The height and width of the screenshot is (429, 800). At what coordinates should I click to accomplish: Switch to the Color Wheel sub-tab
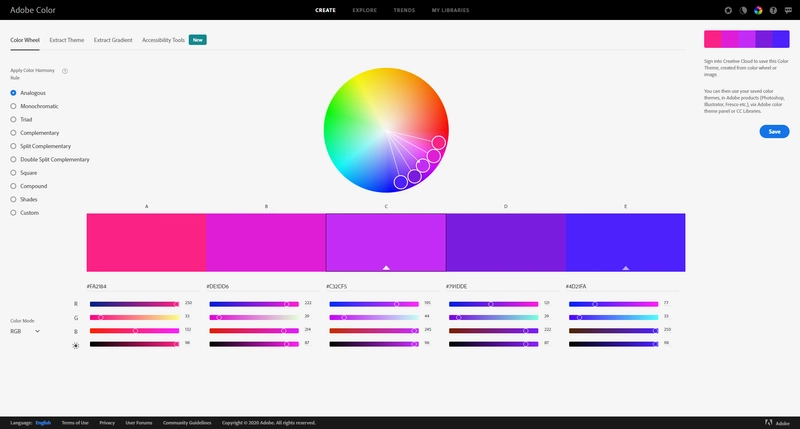click(25, 40)
